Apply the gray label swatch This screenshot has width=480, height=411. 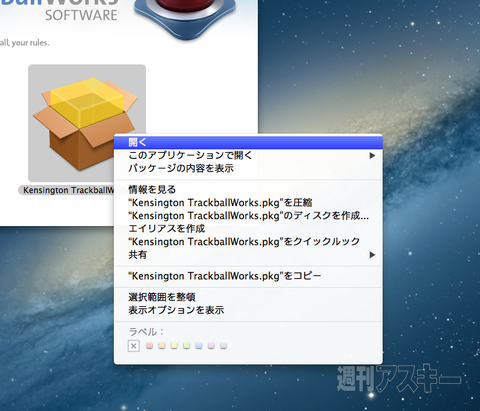pyautogui.click(x=223, y=346)
